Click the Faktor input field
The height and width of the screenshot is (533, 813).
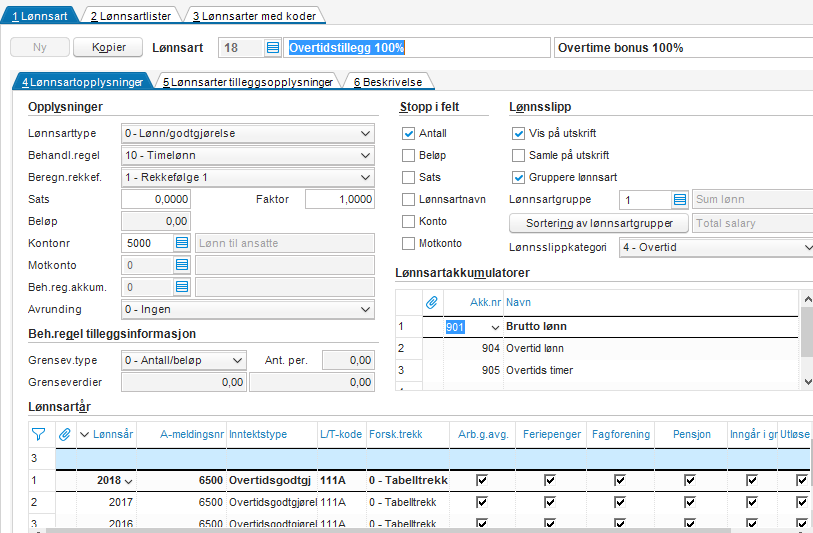[340, 199]
